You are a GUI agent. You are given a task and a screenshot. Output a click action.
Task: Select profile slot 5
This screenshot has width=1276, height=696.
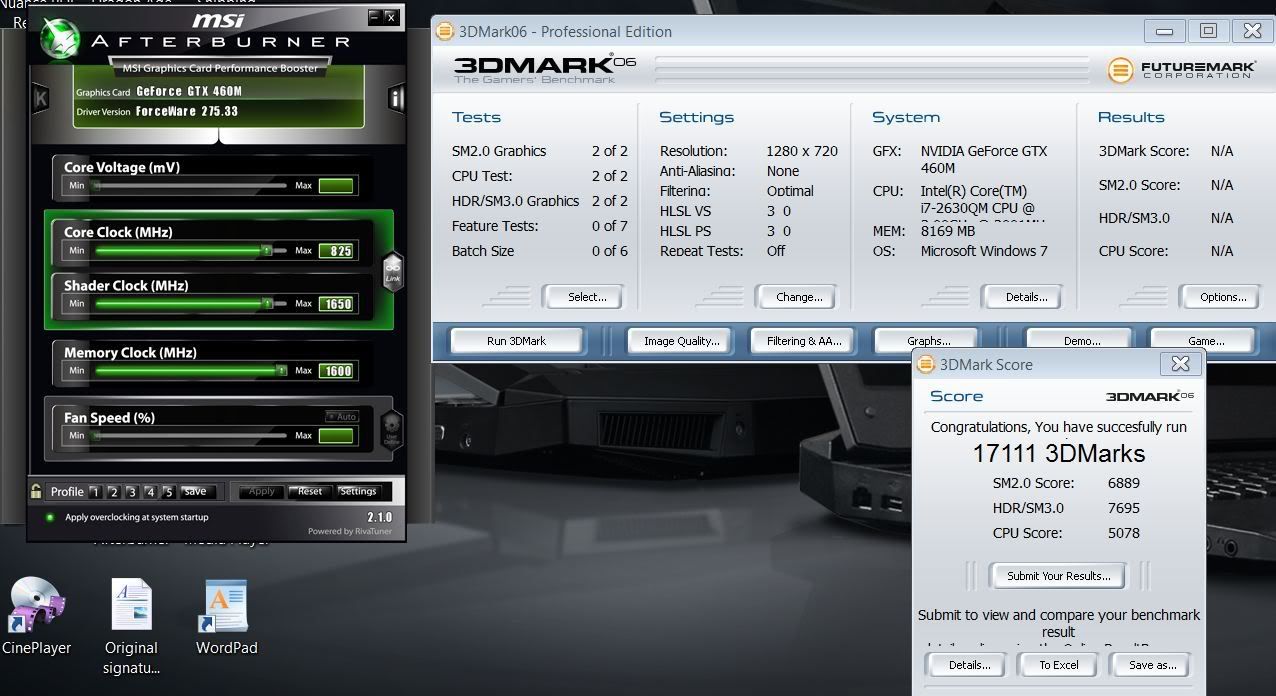pos(168,492)
